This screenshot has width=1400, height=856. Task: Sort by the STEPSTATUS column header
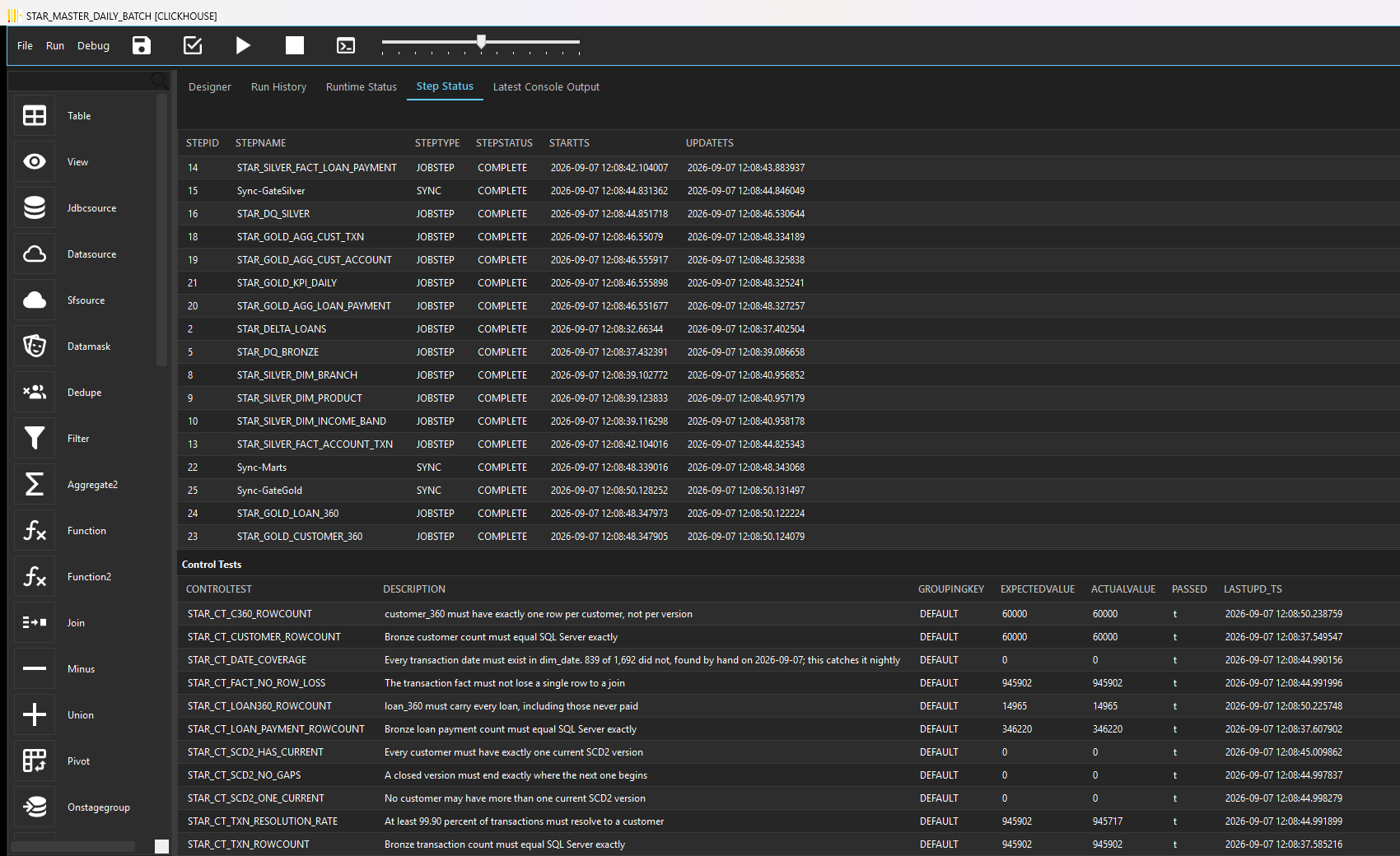click(504, 143)
